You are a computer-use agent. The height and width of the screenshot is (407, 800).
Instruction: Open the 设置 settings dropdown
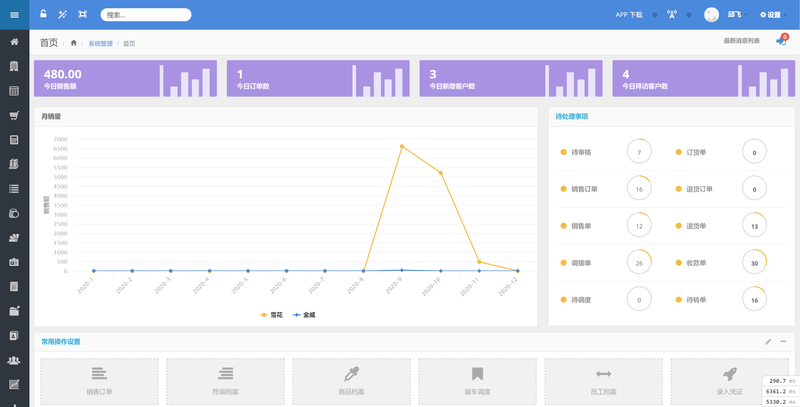point(773,15)
